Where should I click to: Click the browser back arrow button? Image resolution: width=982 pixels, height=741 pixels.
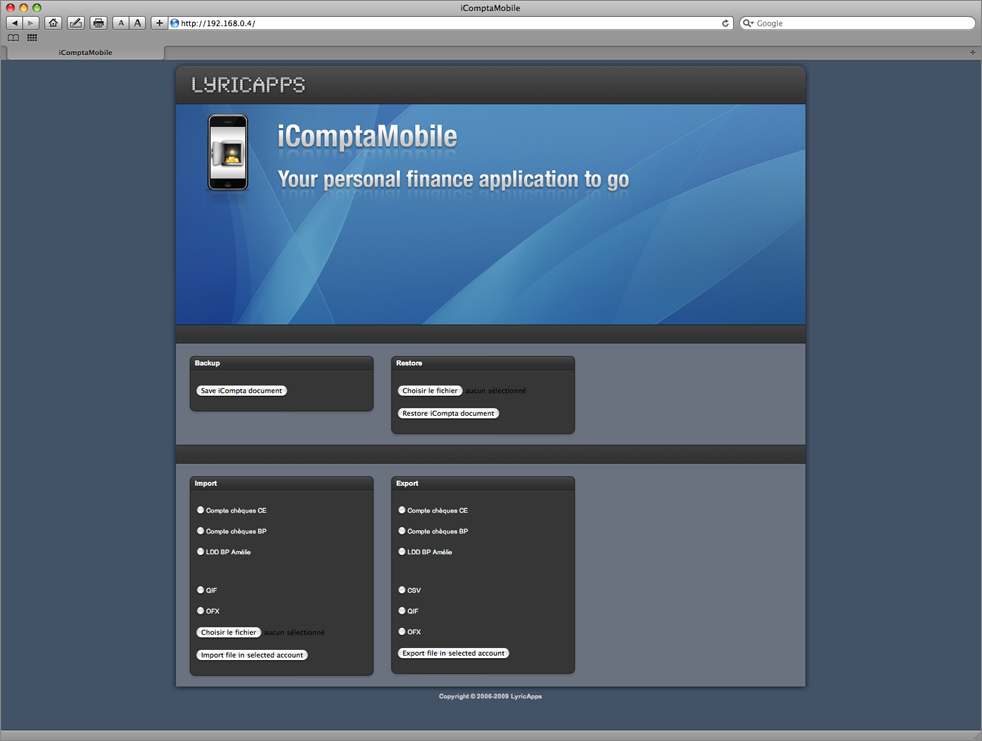click(15, 23)
